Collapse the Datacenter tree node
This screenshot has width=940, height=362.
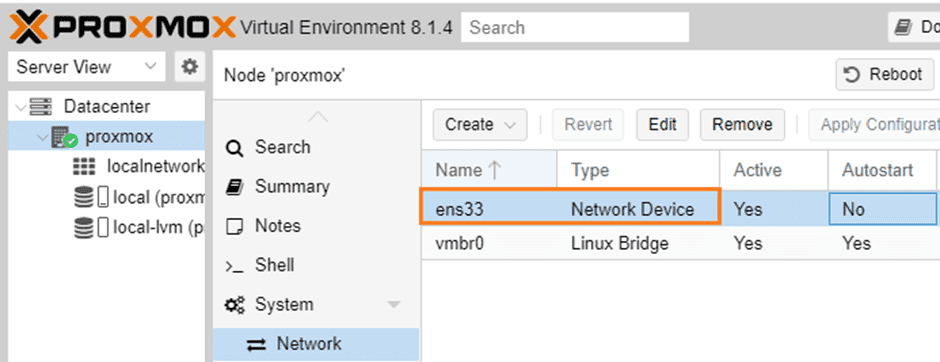22,107
